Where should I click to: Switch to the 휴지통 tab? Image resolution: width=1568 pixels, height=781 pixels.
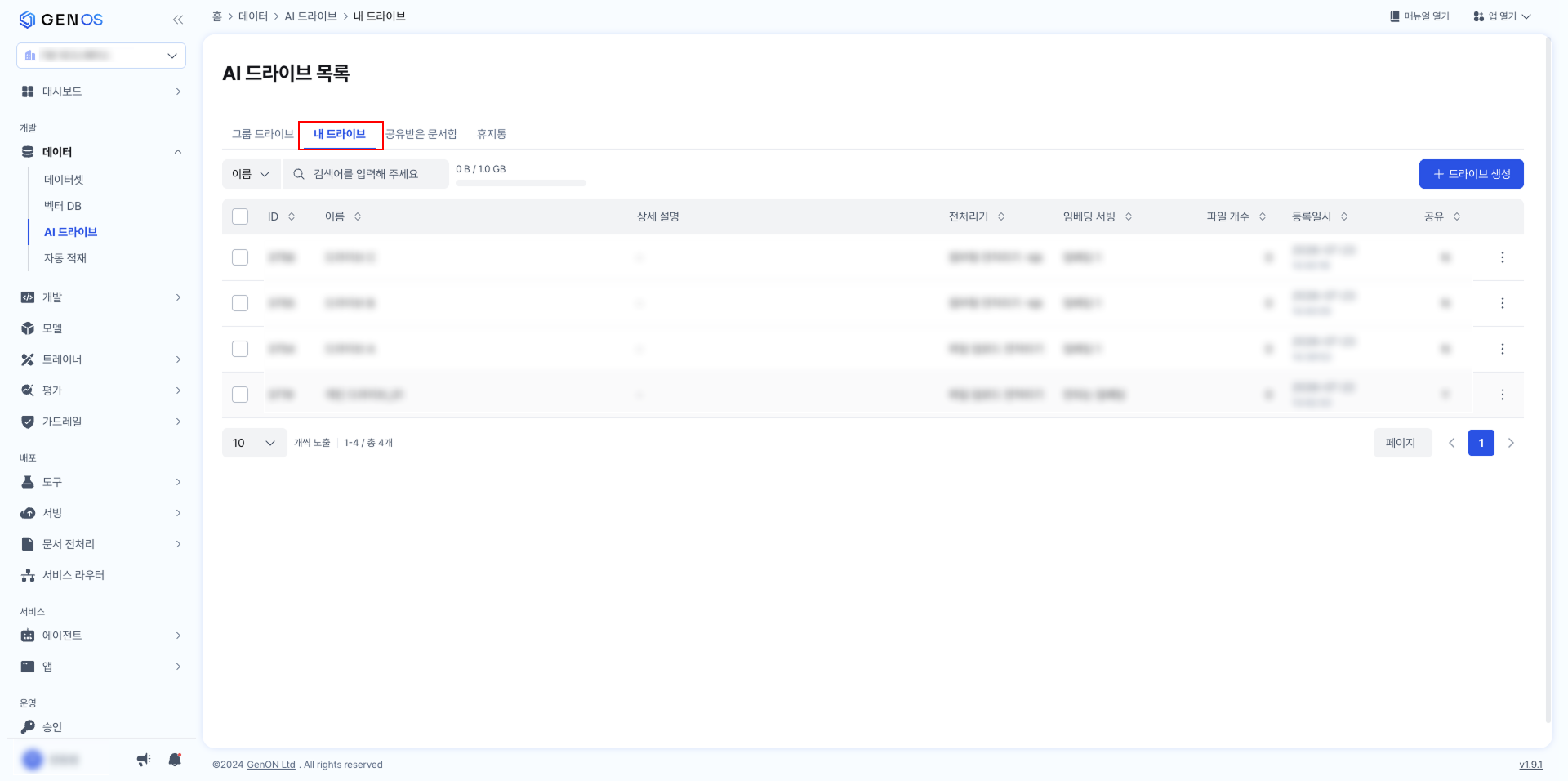(492, 134)
